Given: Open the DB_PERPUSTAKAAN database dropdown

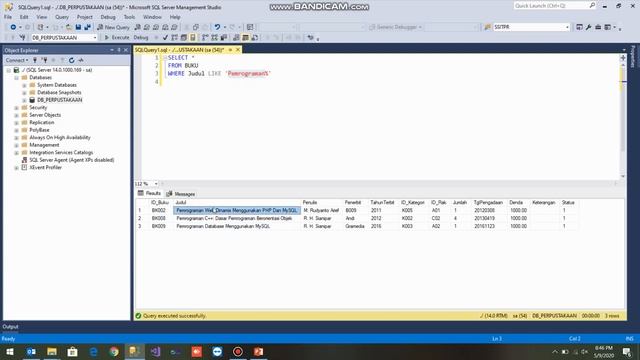Looking at the screenshot, I should click(95, 38).
